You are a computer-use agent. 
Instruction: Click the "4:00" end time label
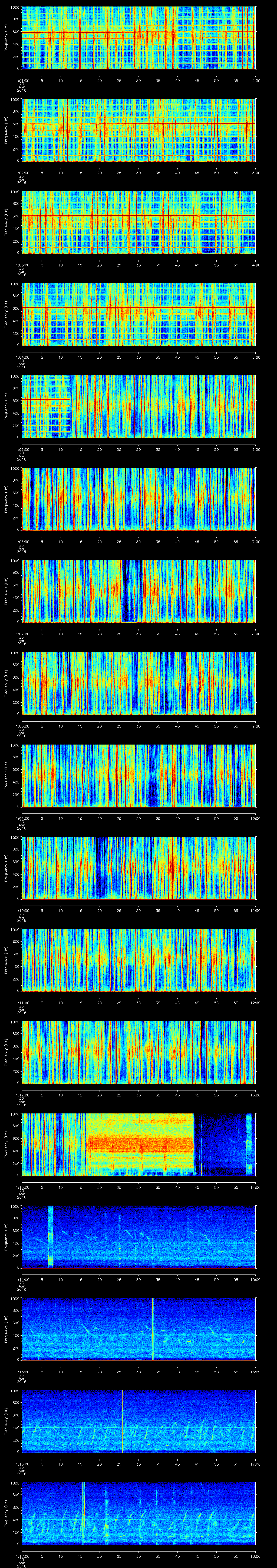pyautogui.click(x=256, y=264)
